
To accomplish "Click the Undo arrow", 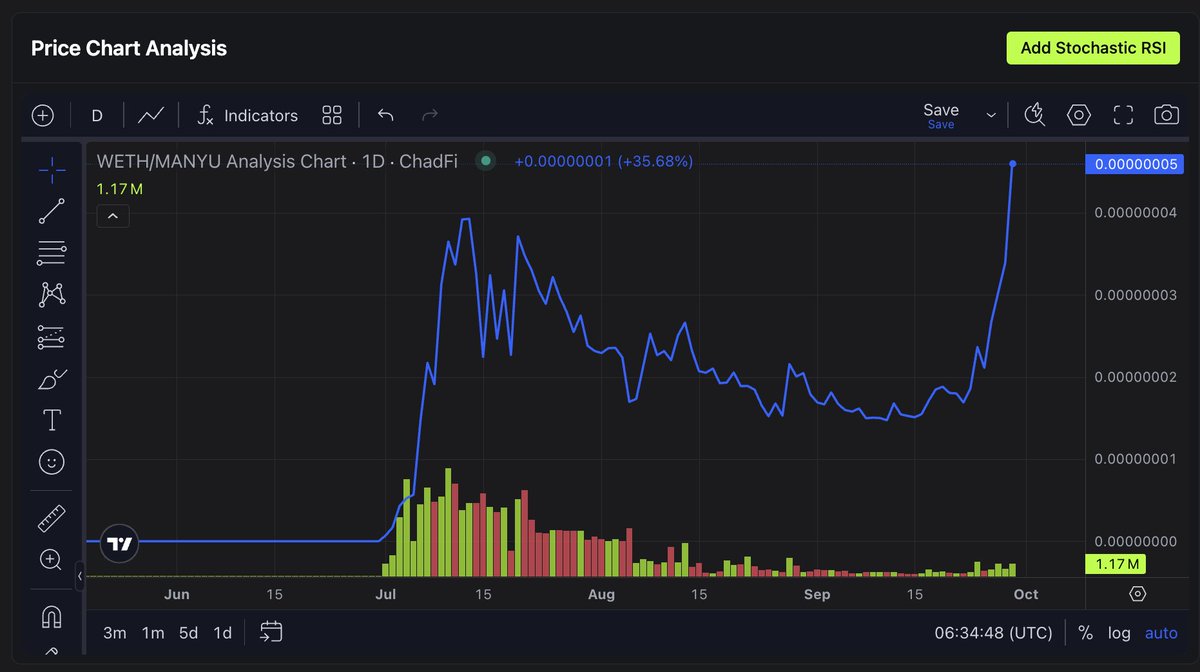I will click(x=385, y=115).
